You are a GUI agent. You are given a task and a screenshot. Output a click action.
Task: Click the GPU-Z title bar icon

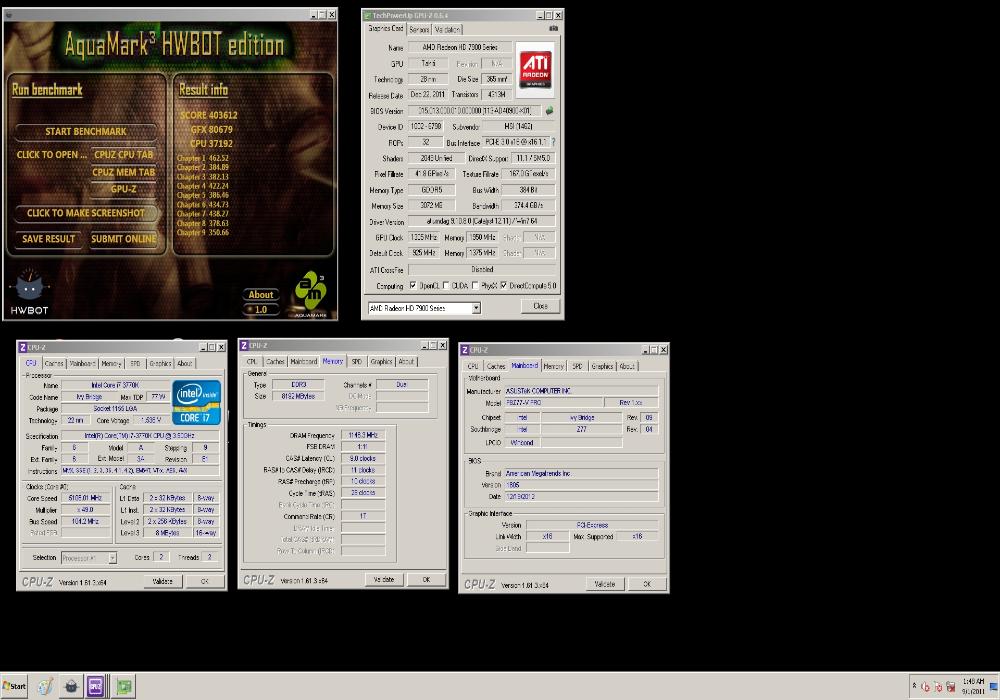click(367, 15)
